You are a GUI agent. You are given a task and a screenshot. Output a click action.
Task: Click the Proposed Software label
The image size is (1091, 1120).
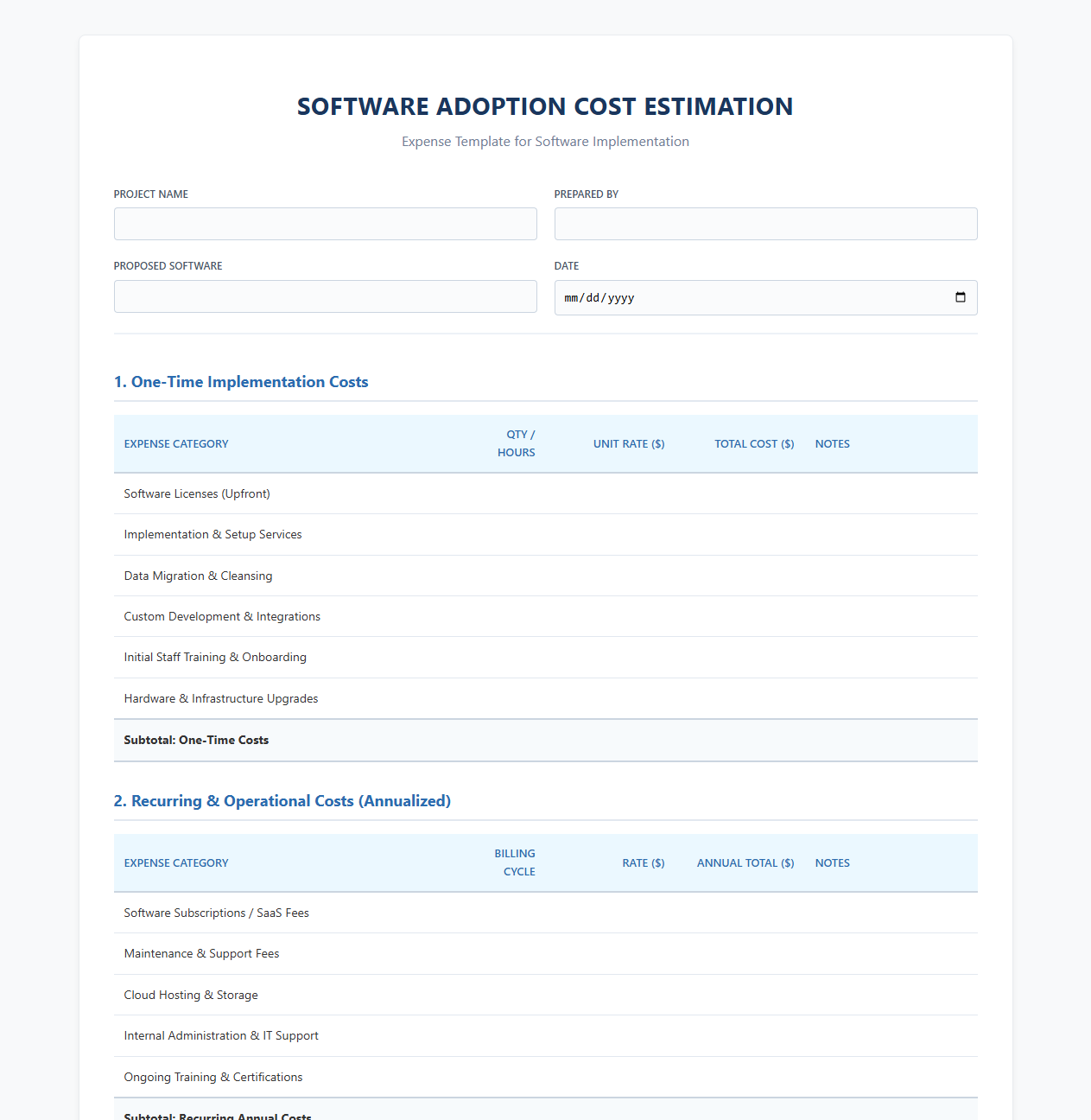(x=168, y=266)
